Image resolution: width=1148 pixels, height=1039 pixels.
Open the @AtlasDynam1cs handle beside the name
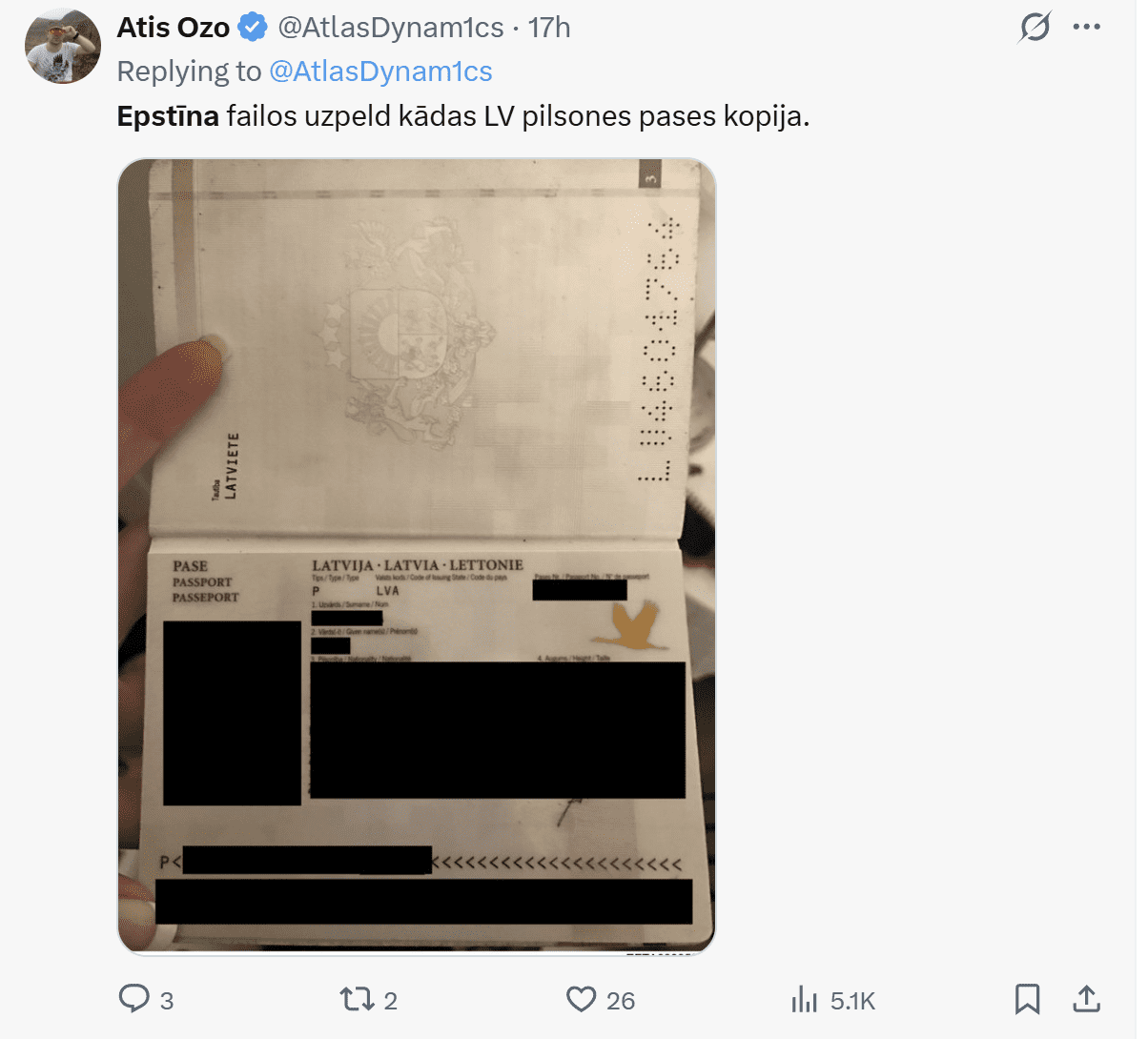point(390,28)
